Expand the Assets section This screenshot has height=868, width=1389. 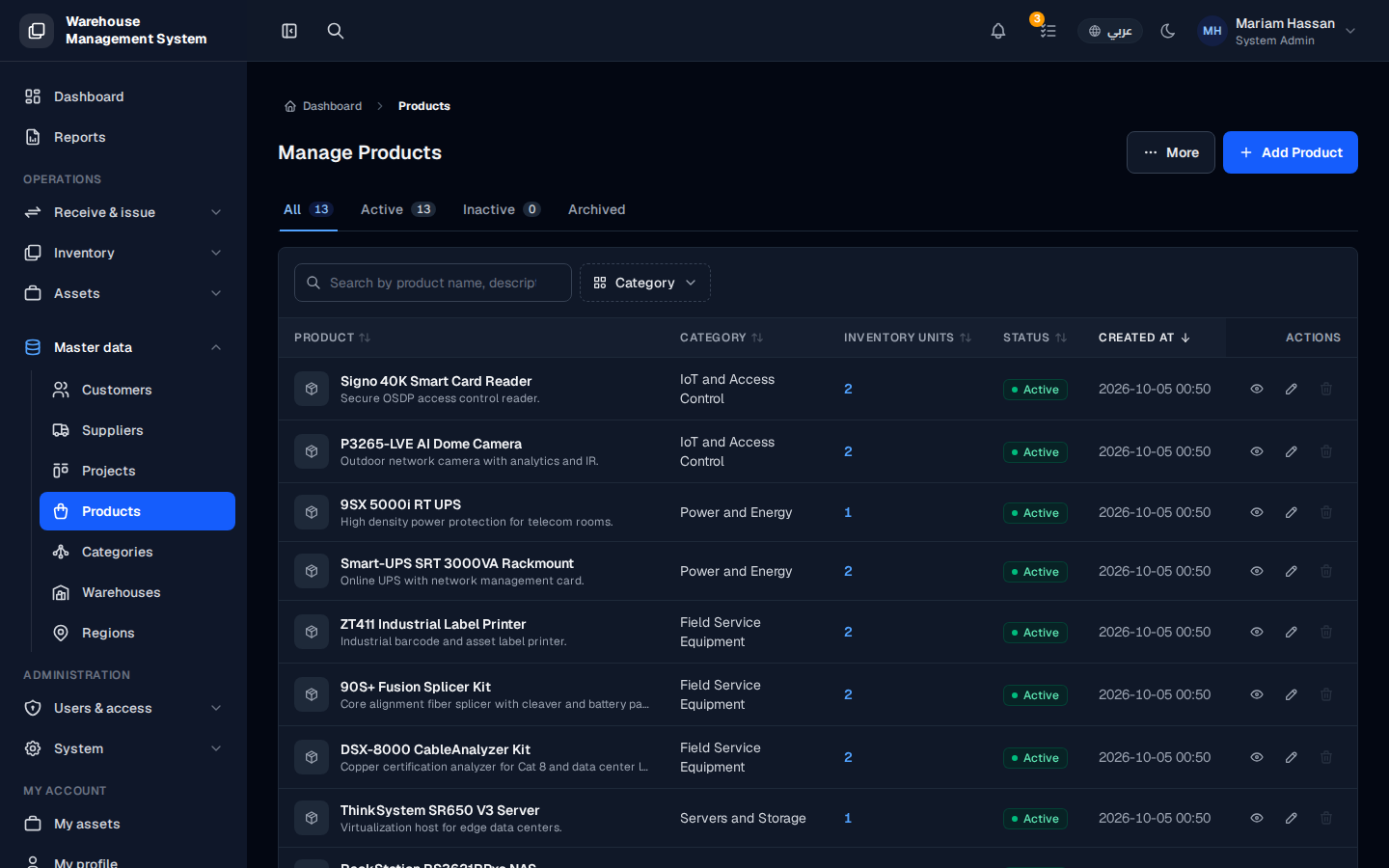pos(123,293)
